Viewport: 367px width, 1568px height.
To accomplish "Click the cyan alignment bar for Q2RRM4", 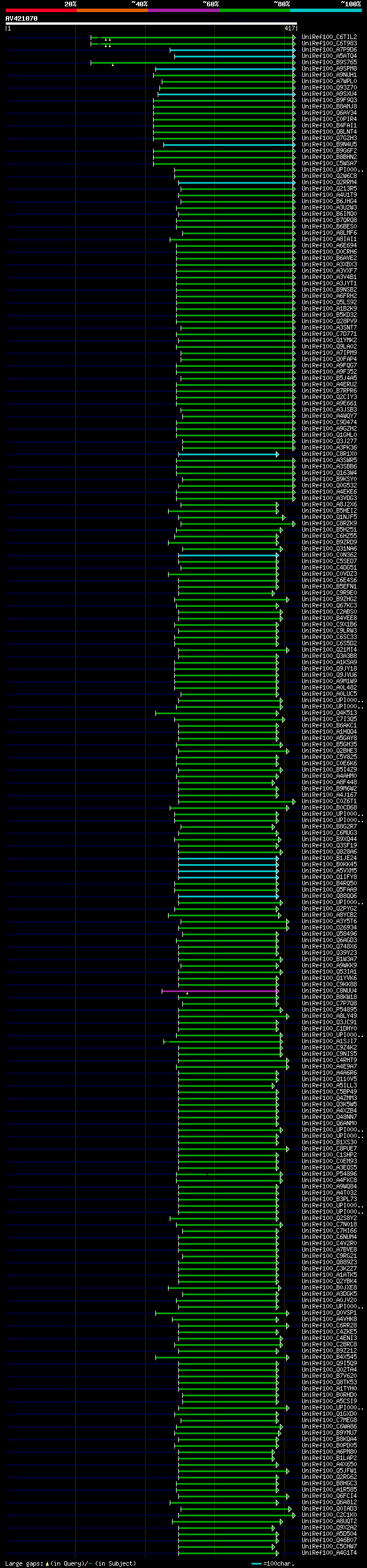I will (236, 183).
